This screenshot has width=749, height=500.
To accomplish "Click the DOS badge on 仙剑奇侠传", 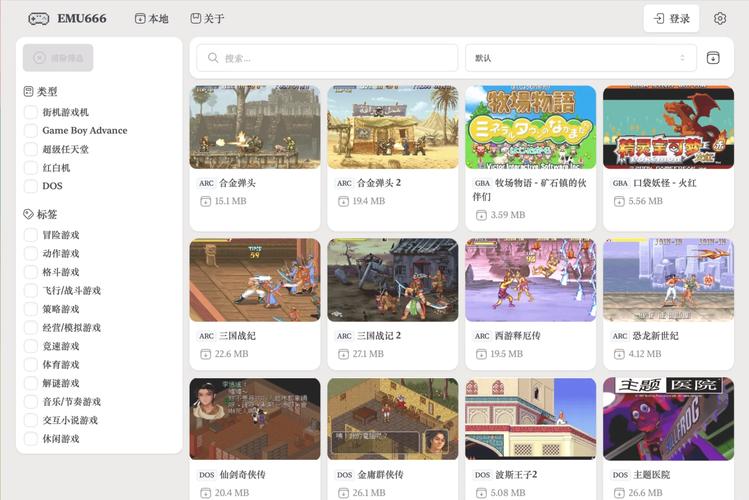I will click(206, 475).
